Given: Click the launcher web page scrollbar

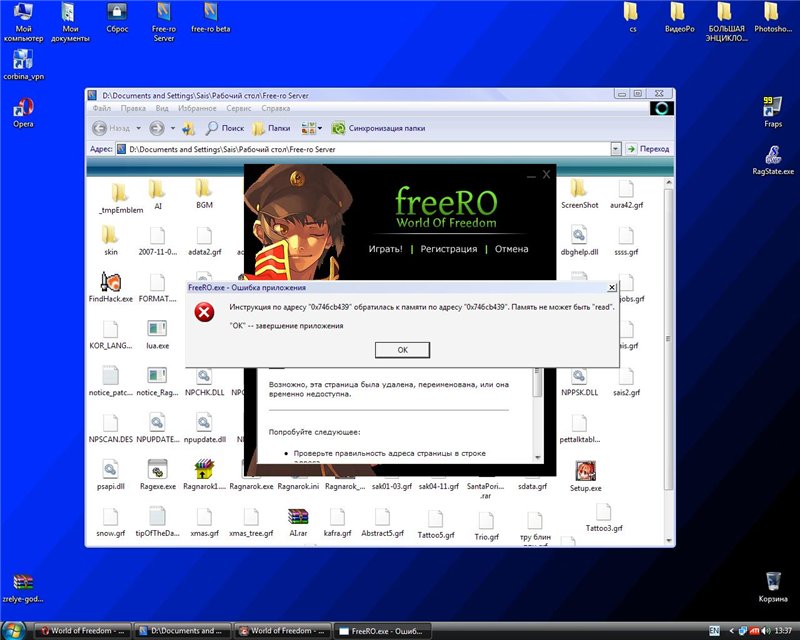Looking at the screenshot, I should [x=537, y=414].
